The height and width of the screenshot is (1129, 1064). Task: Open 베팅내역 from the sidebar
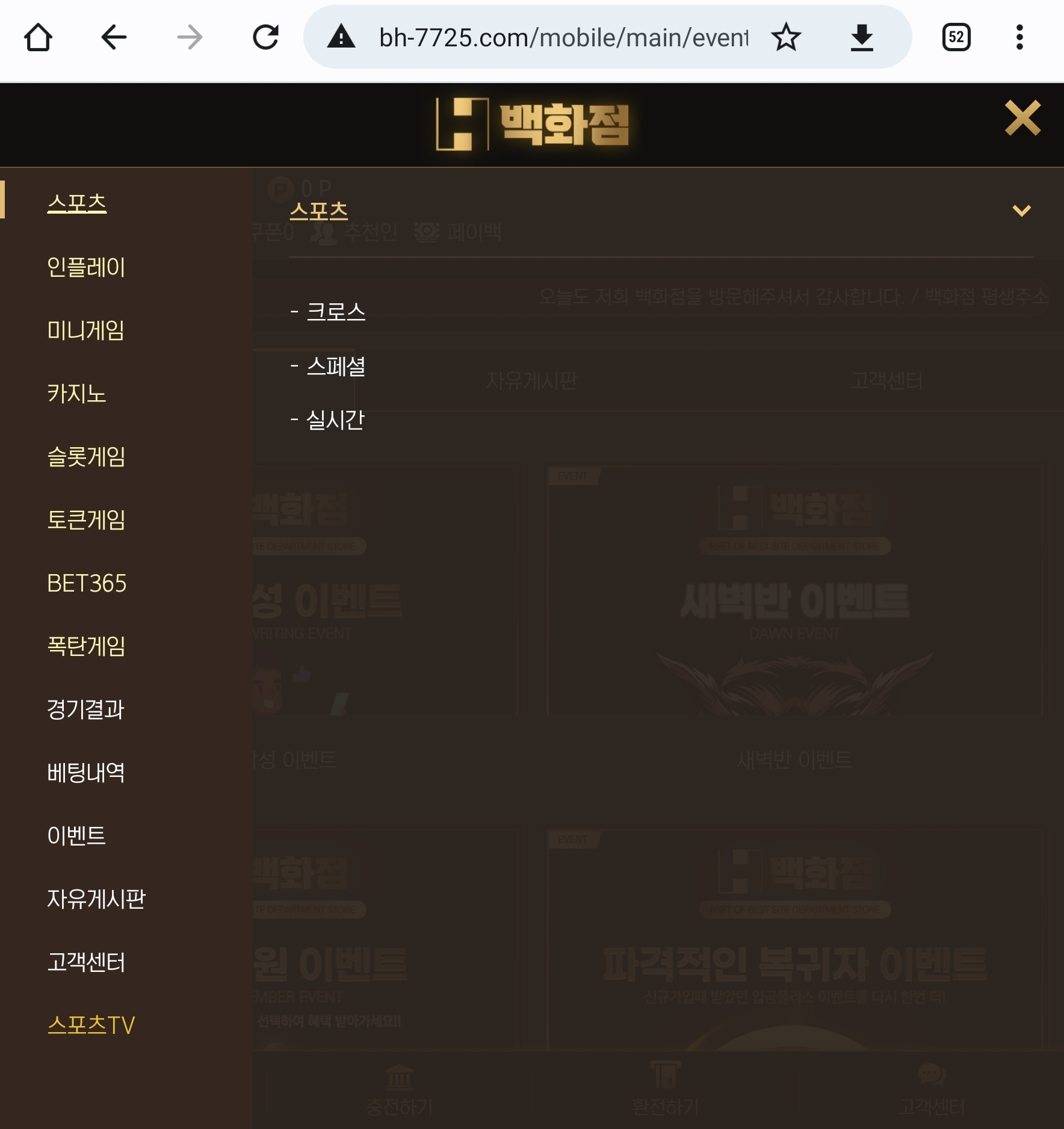click(86, 772)
